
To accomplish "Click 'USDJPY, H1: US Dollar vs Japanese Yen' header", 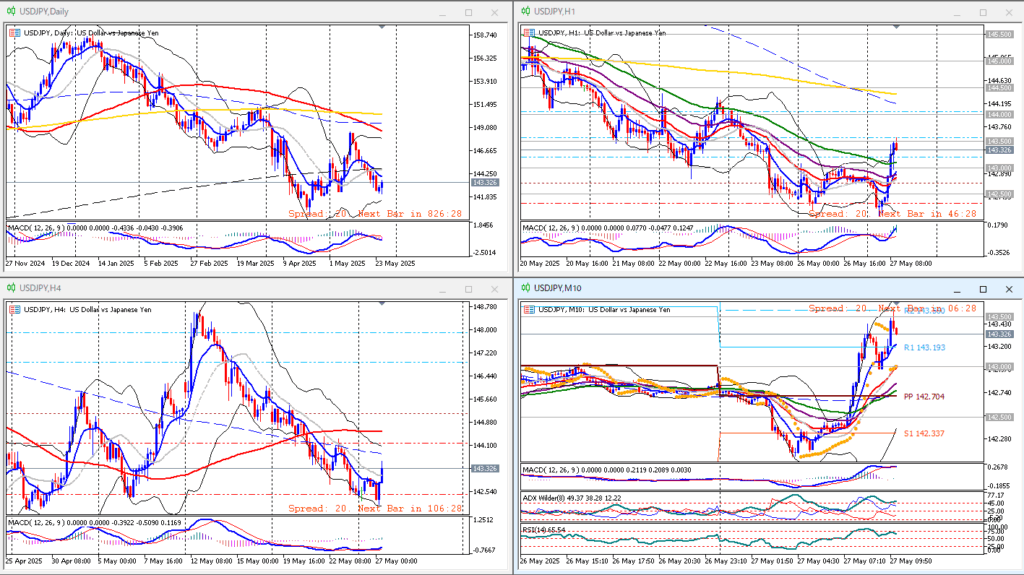I will [x=602, y=33].
